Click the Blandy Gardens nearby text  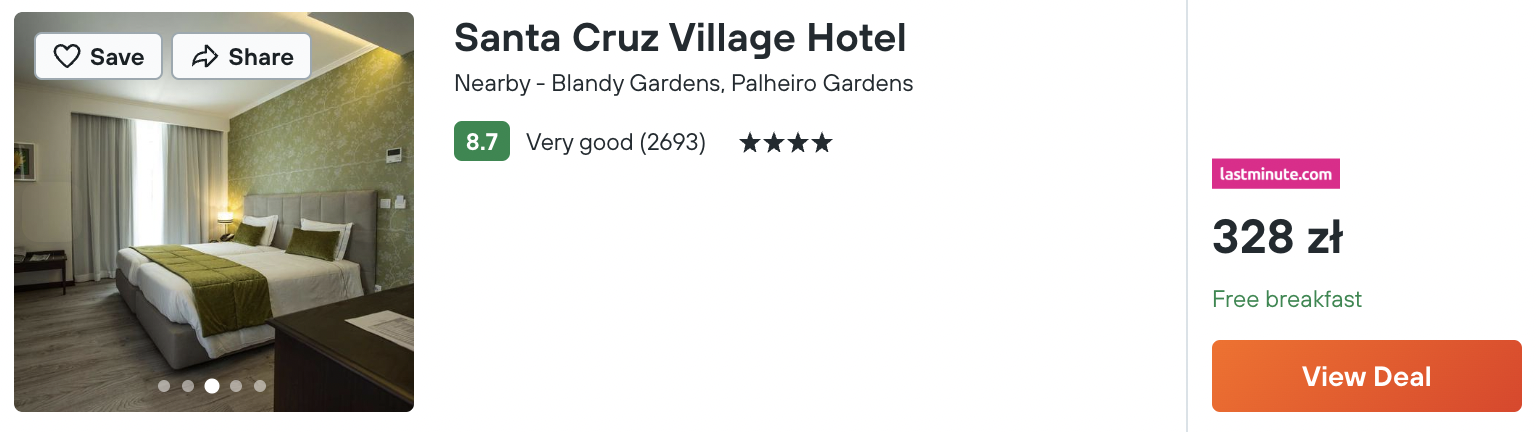click(635, 84)
